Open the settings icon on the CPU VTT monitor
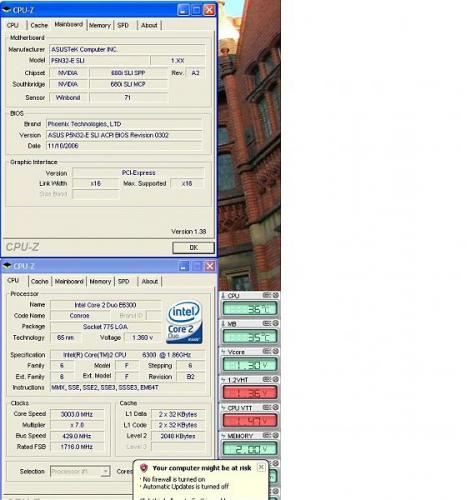Viewport: 471px width, 500px height. [266, 407]
